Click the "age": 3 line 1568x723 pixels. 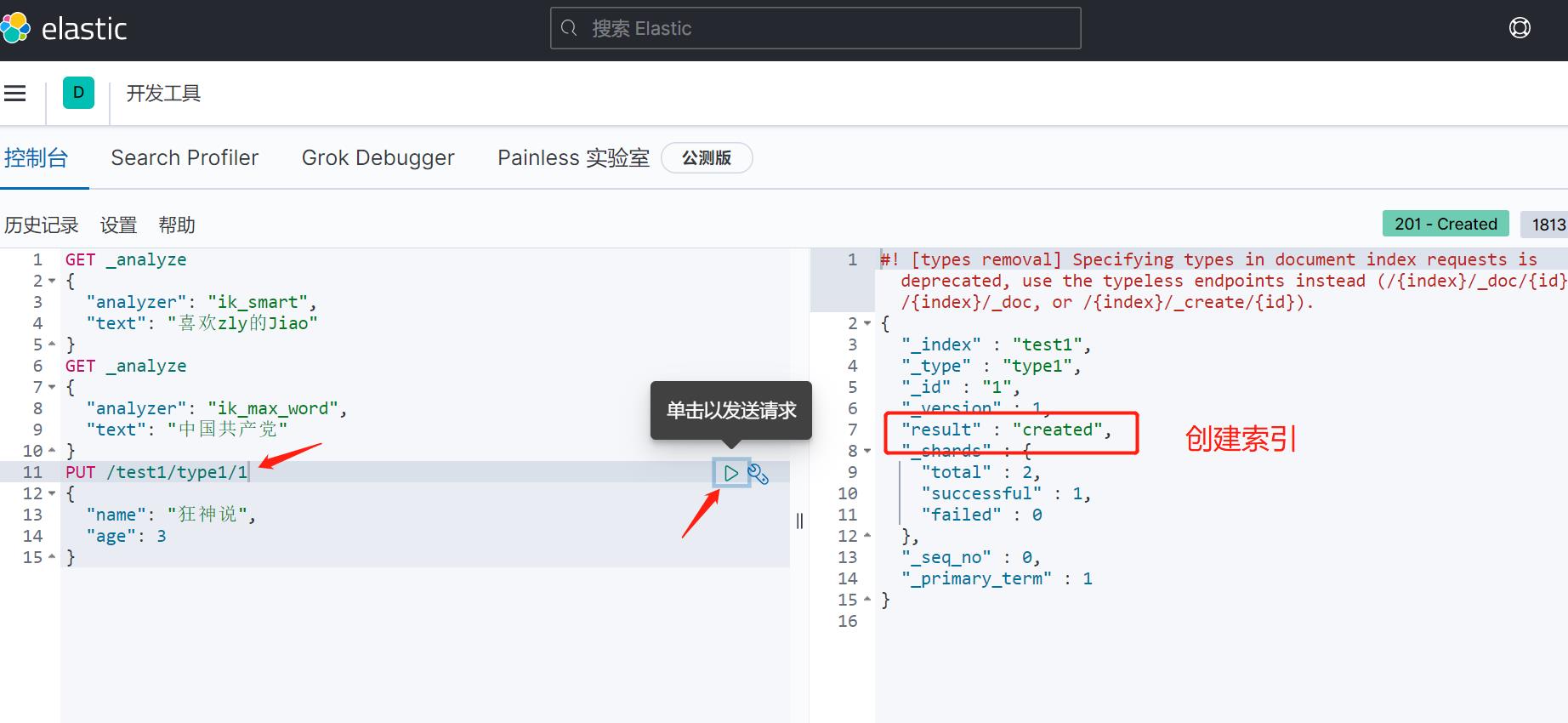(x=126, y=536)
